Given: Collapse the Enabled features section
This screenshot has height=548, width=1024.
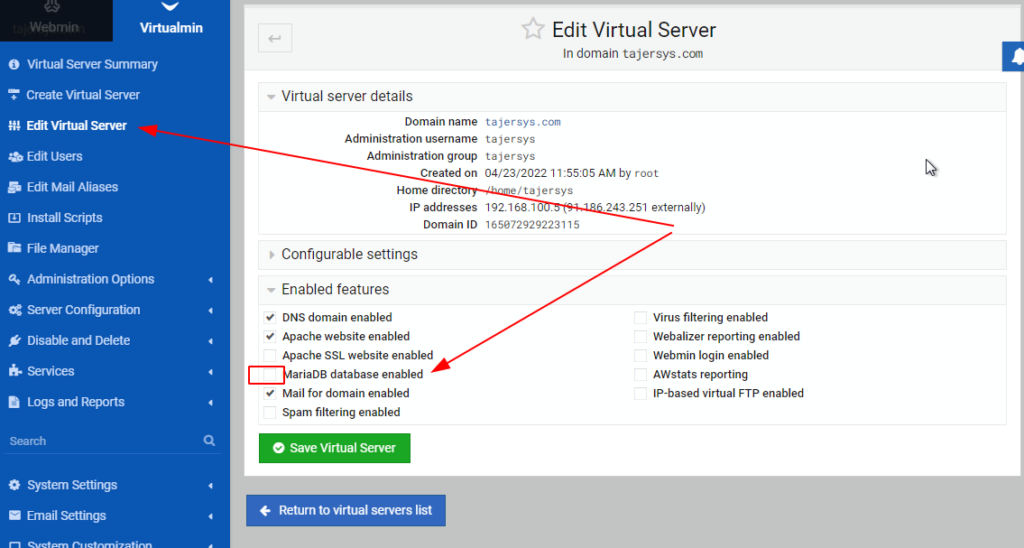Looking at the screenshot, I should [x=632, y=290].
